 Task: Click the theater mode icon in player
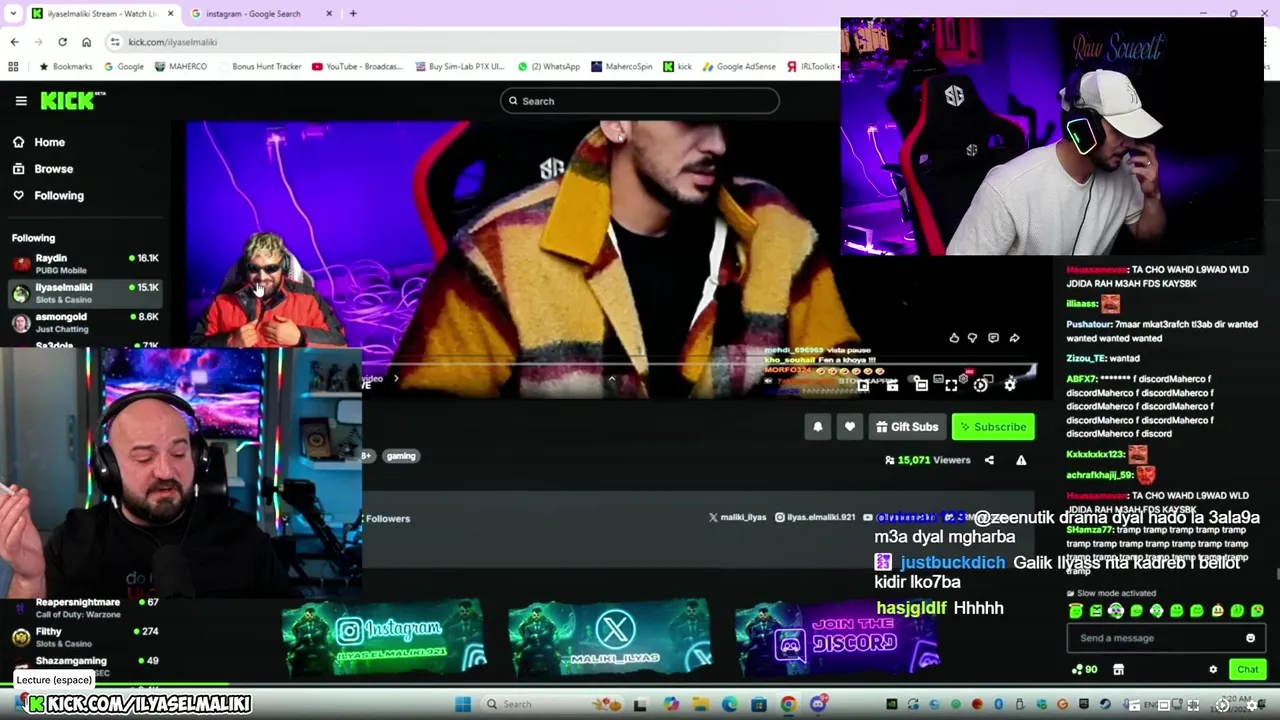click(921, 385)
